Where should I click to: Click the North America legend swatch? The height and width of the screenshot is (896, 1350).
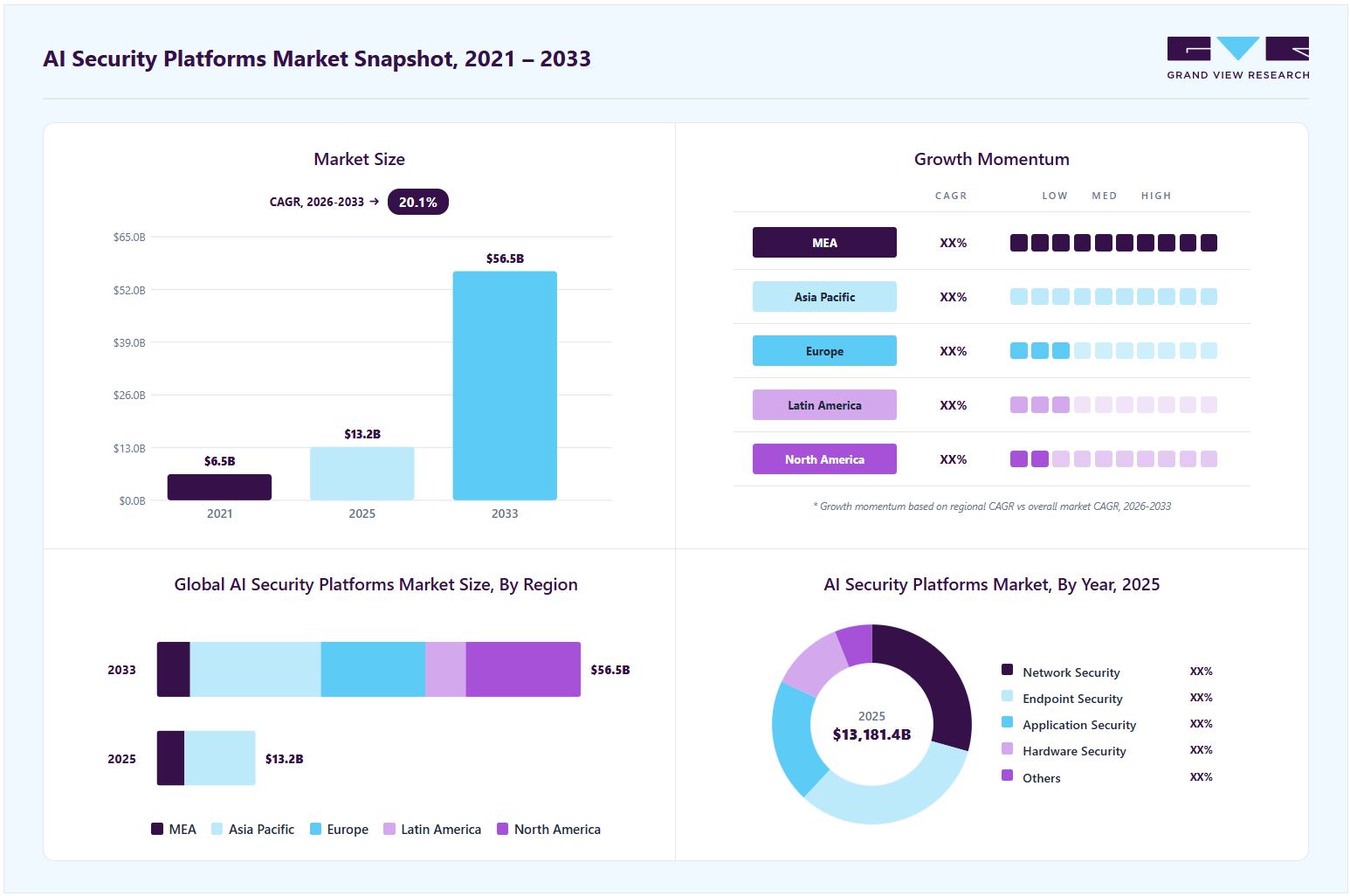click(x=502, y=829)
